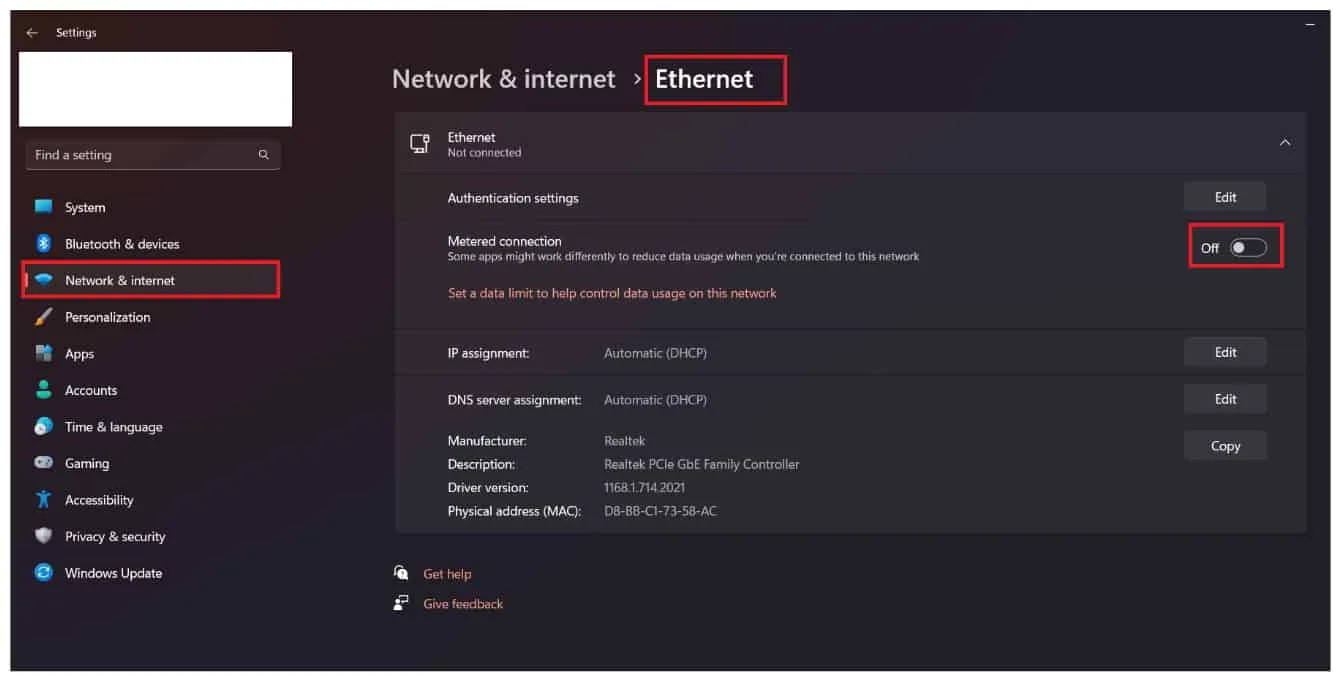Edit DNS server assignment
The image size is (1343, 676).
pyautogui.click(x=1225, y=399)
